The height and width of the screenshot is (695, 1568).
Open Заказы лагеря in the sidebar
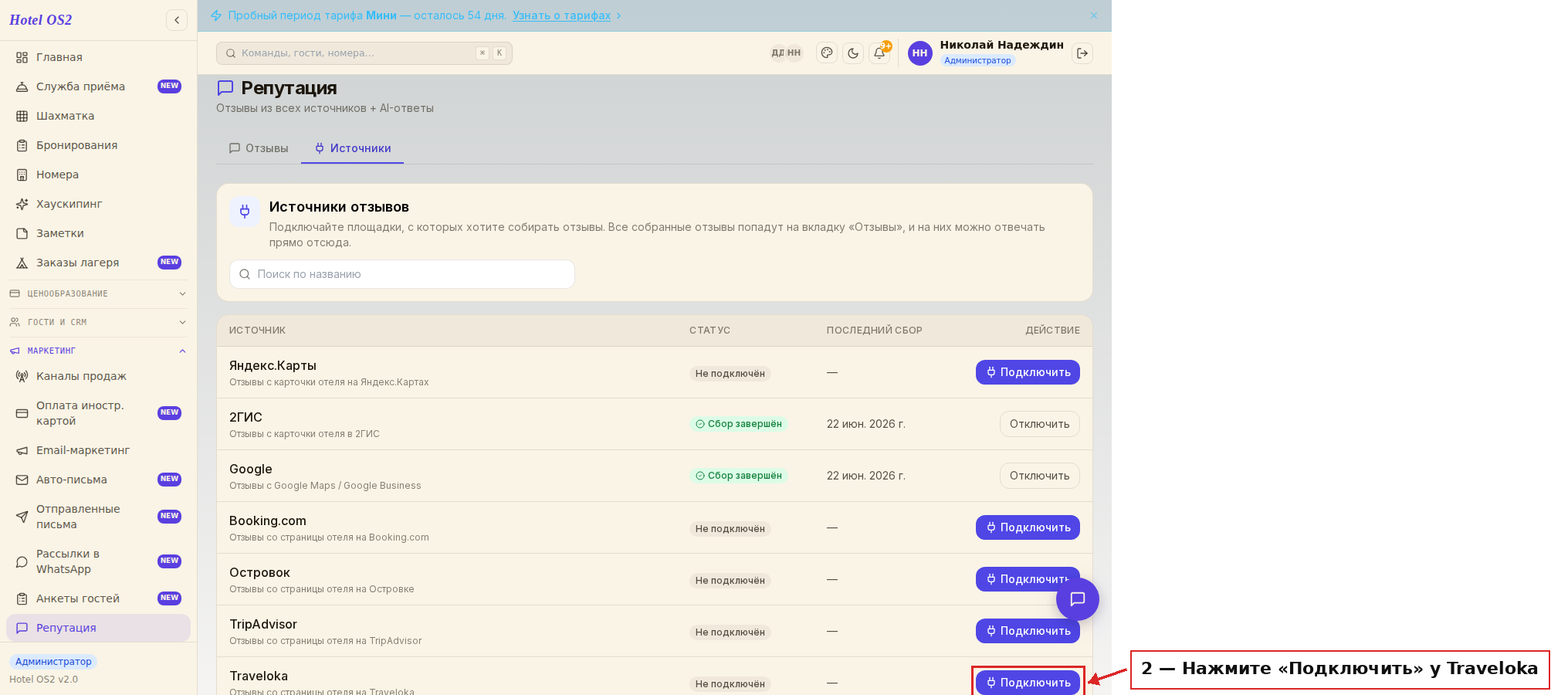(x=98, y=263)
